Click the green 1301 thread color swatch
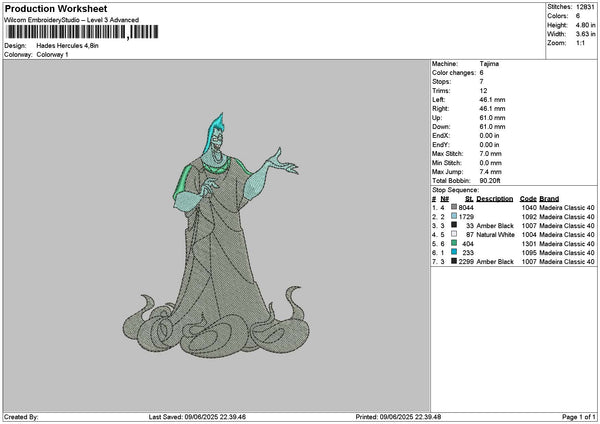600x424 pixels. click(454, 243)
